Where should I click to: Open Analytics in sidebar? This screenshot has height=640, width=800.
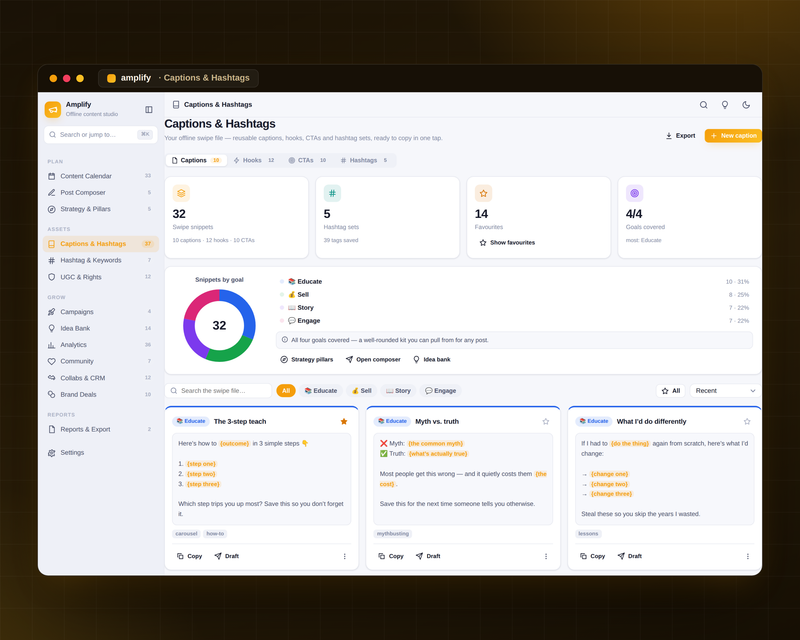point(101,345)
